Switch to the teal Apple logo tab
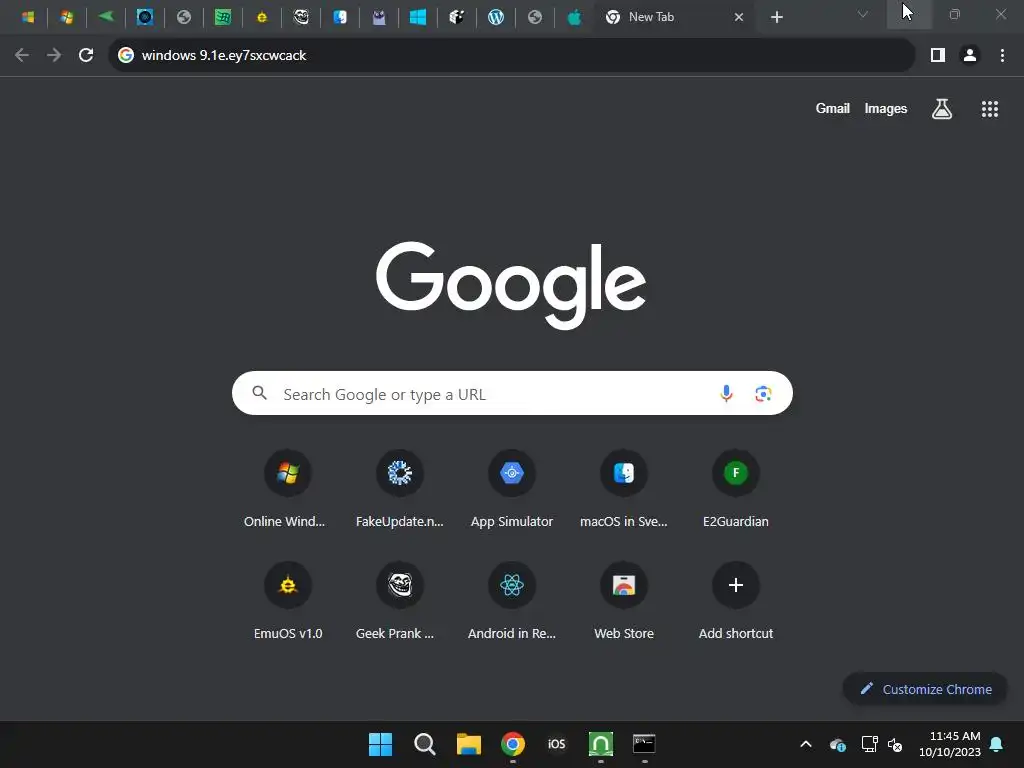1024x768 pixels. (574, 17)
